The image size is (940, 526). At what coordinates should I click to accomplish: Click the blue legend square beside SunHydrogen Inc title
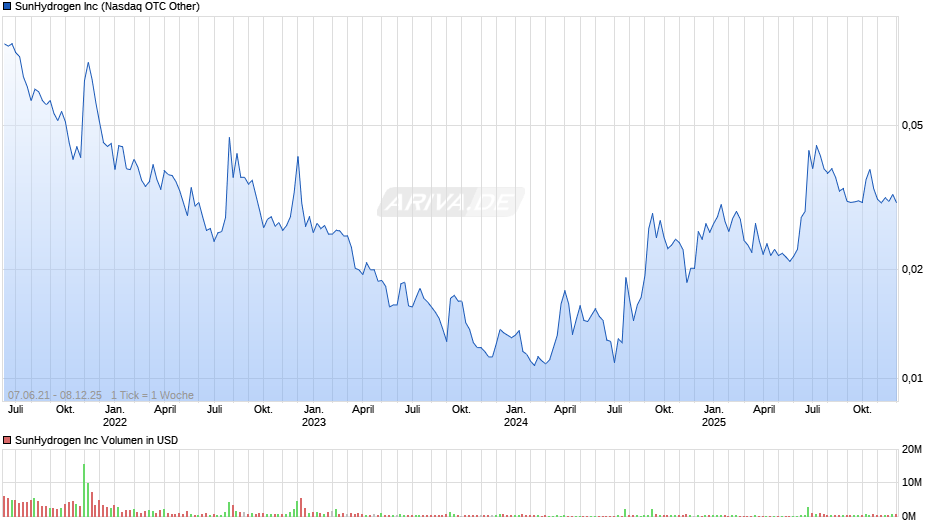click(7, 7)
